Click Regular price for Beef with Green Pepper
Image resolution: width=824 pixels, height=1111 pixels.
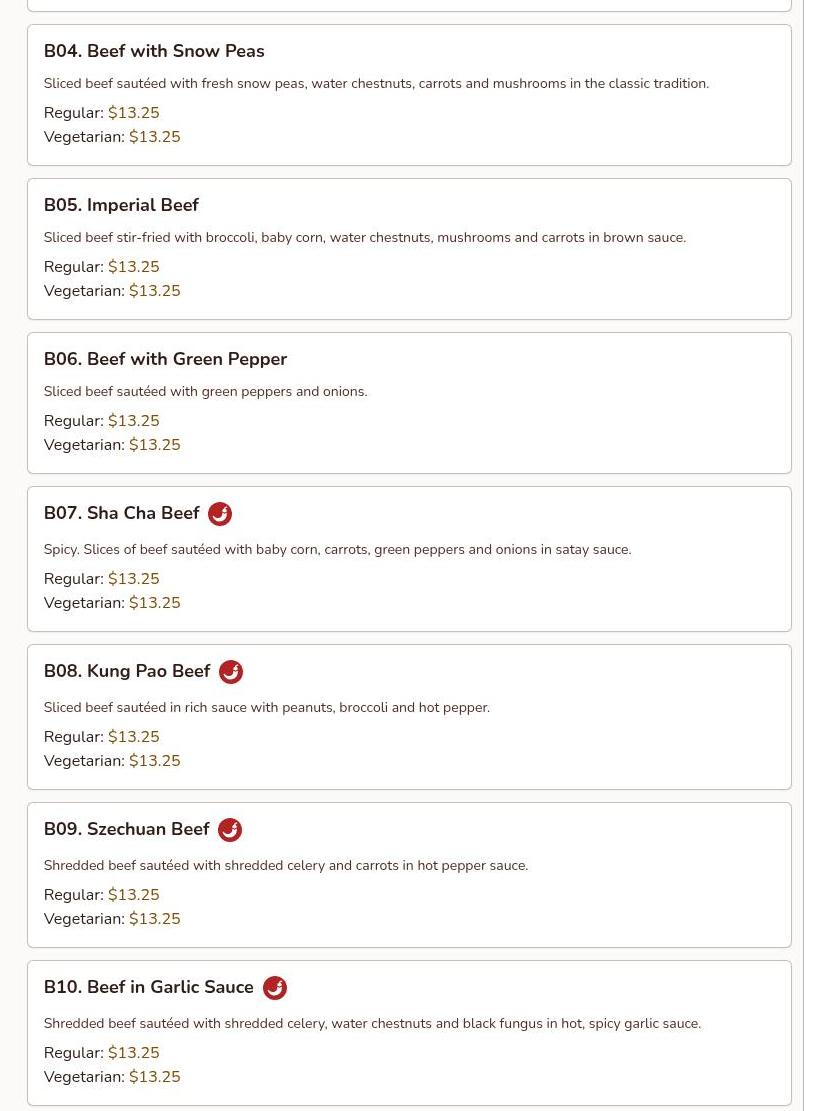click(133, 421)
